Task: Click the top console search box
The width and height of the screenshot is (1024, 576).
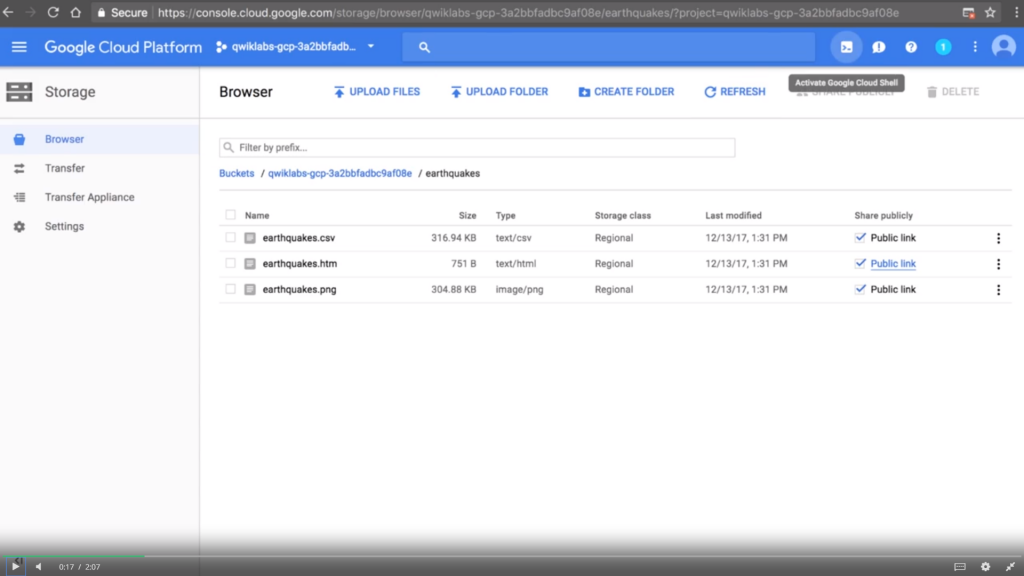Action: click(x=609, y=47)
